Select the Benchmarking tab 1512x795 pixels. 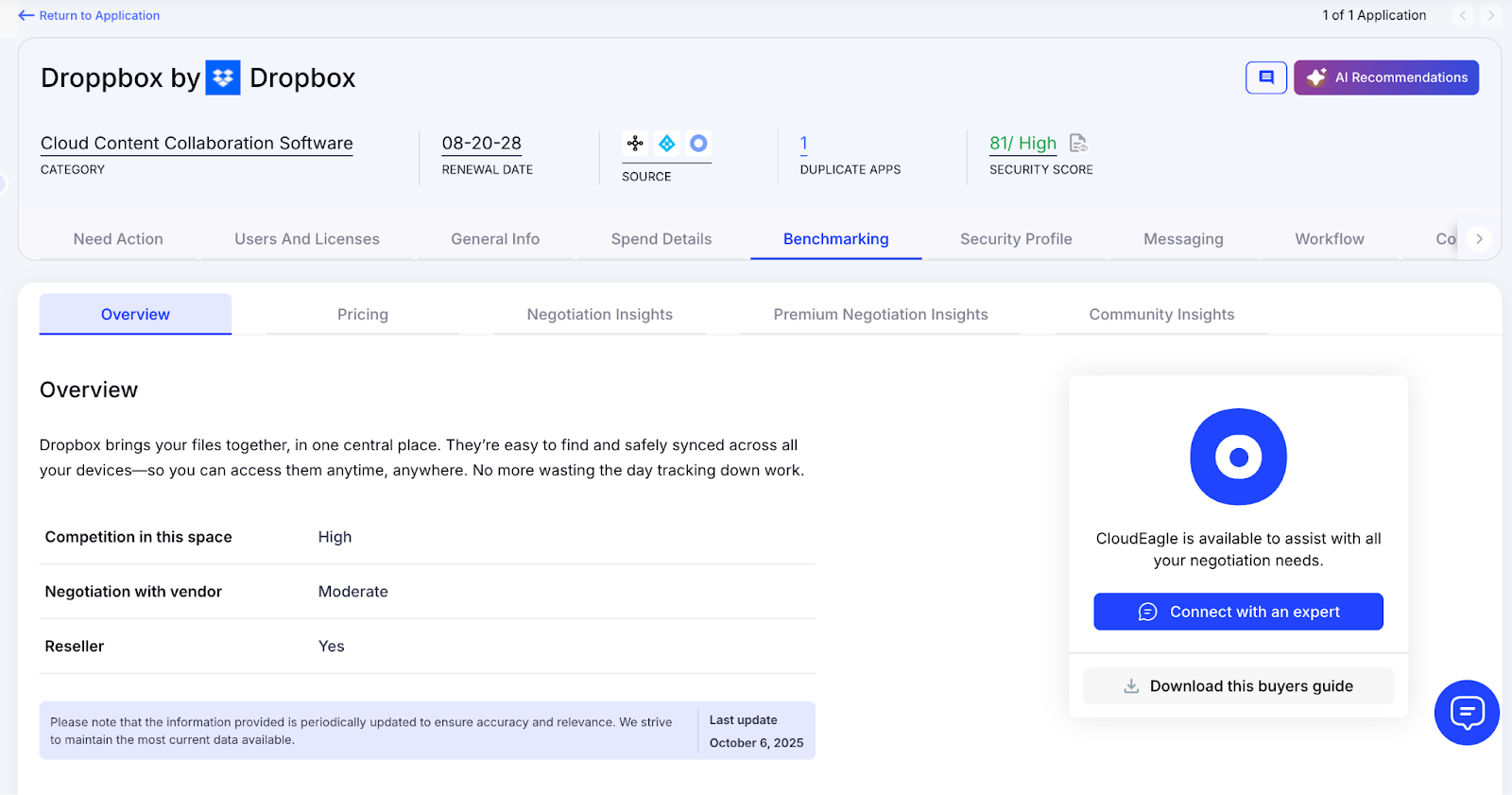coord(836,239)
